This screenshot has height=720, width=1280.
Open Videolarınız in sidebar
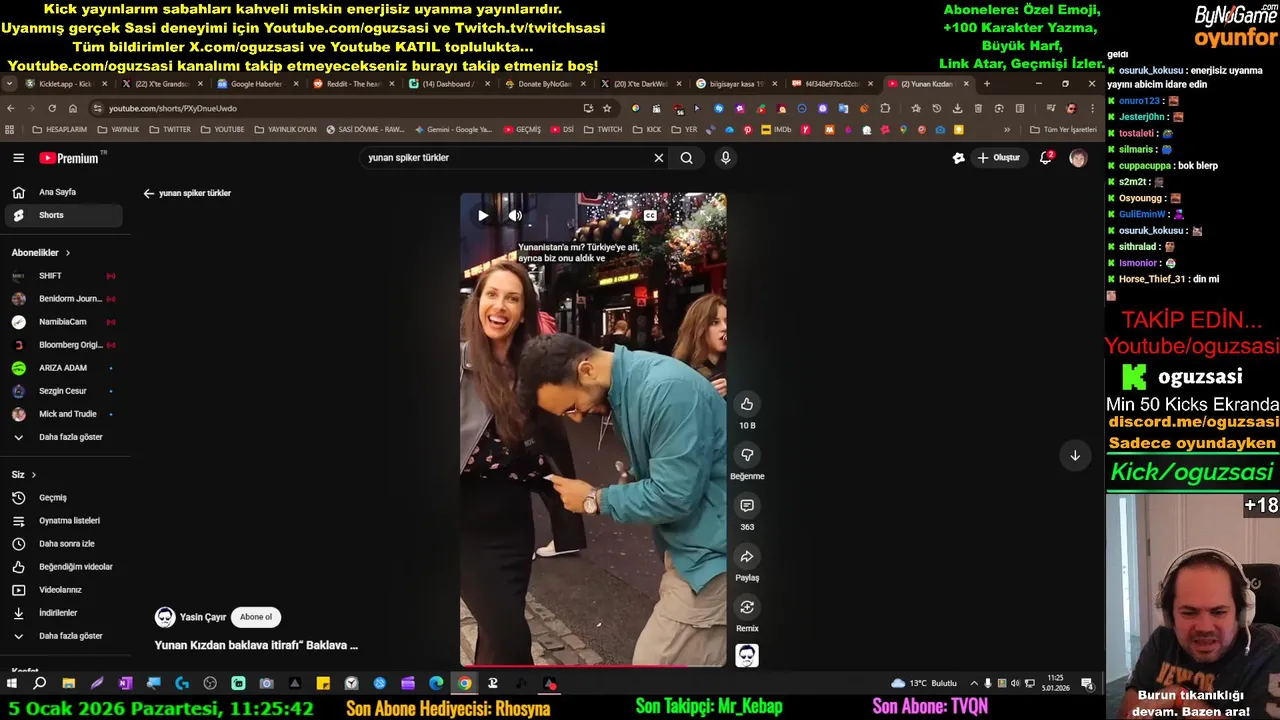(65, 590)
